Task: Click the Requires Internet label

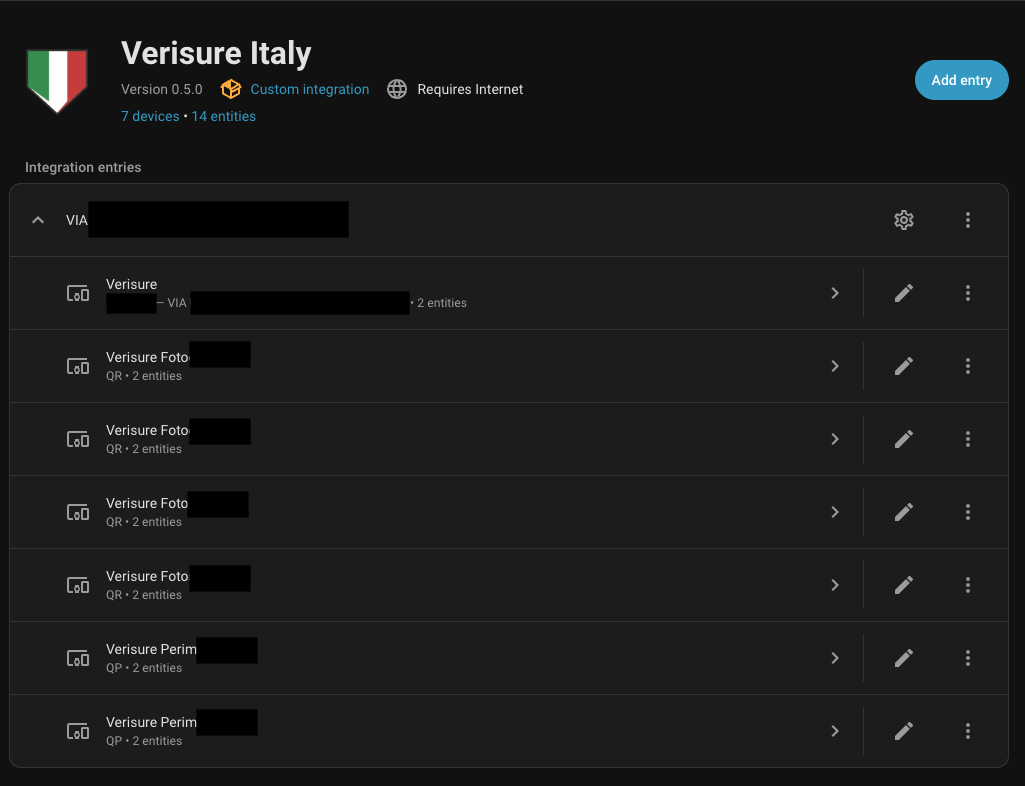Action: [x=470, y=89]
